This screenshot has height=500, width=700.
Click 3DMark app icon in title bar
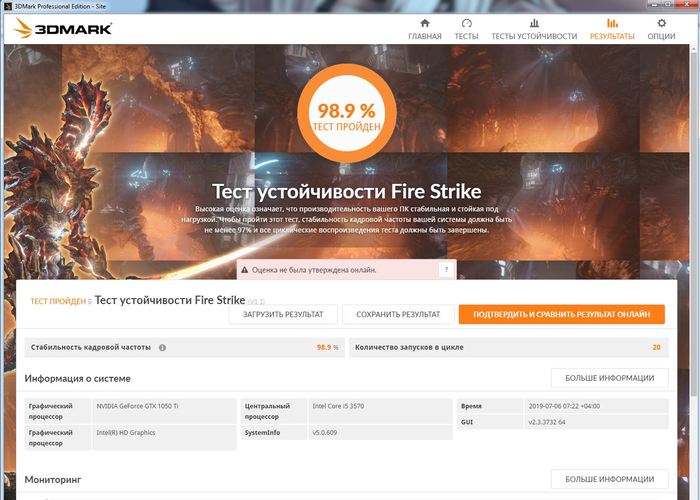8,6
